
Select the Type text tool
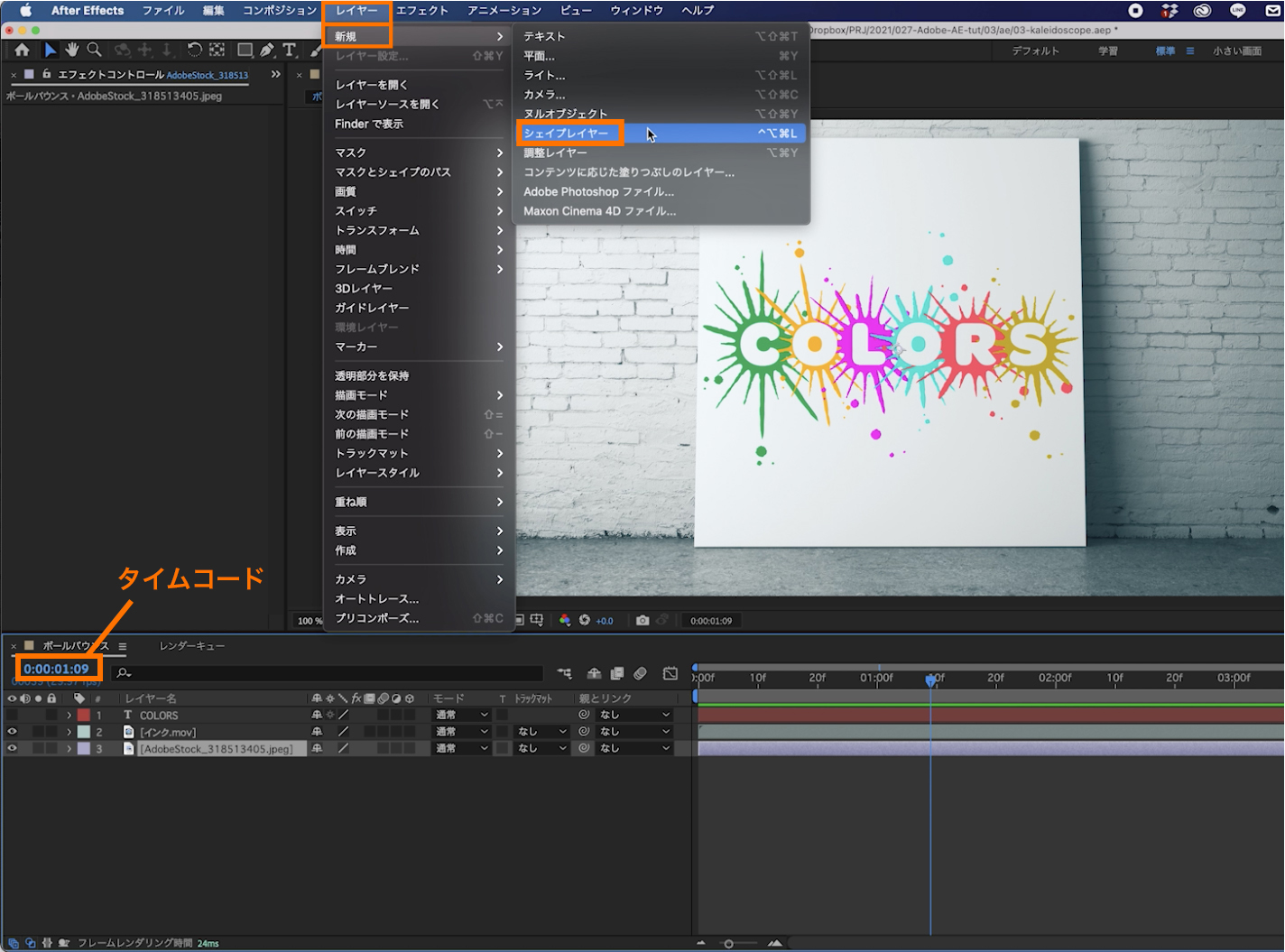tap(289, 50)
